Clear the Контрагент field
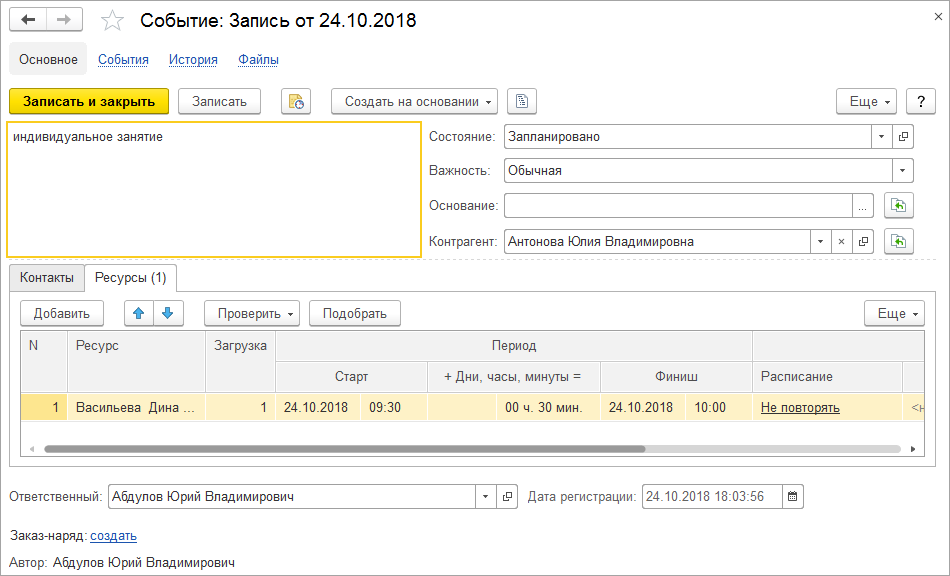950x576 pixels. pos(841,241)
